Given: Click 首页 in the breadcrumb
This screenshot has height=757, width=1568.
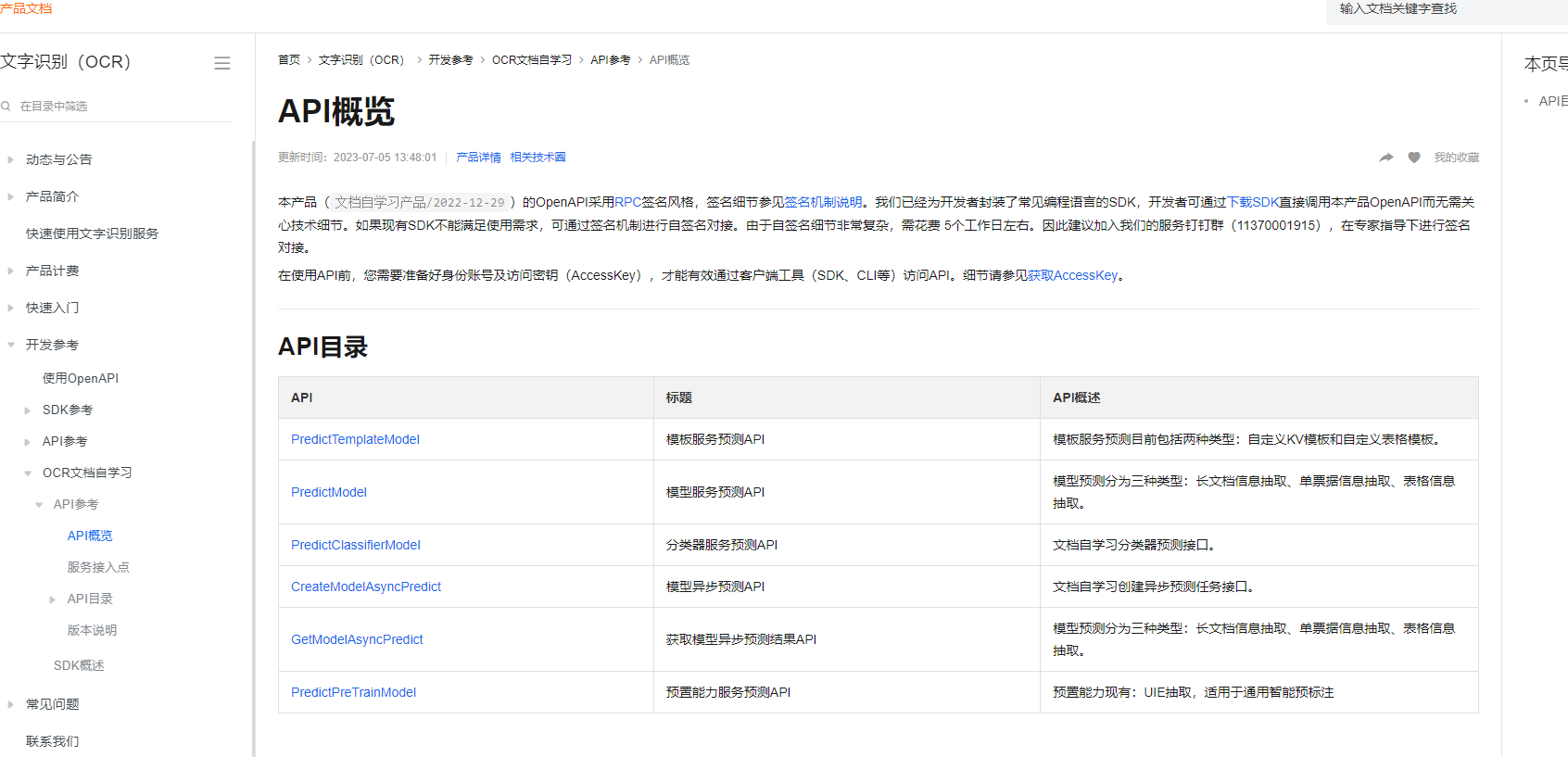Looking at the screenshot, I should [x=289, y=59].
